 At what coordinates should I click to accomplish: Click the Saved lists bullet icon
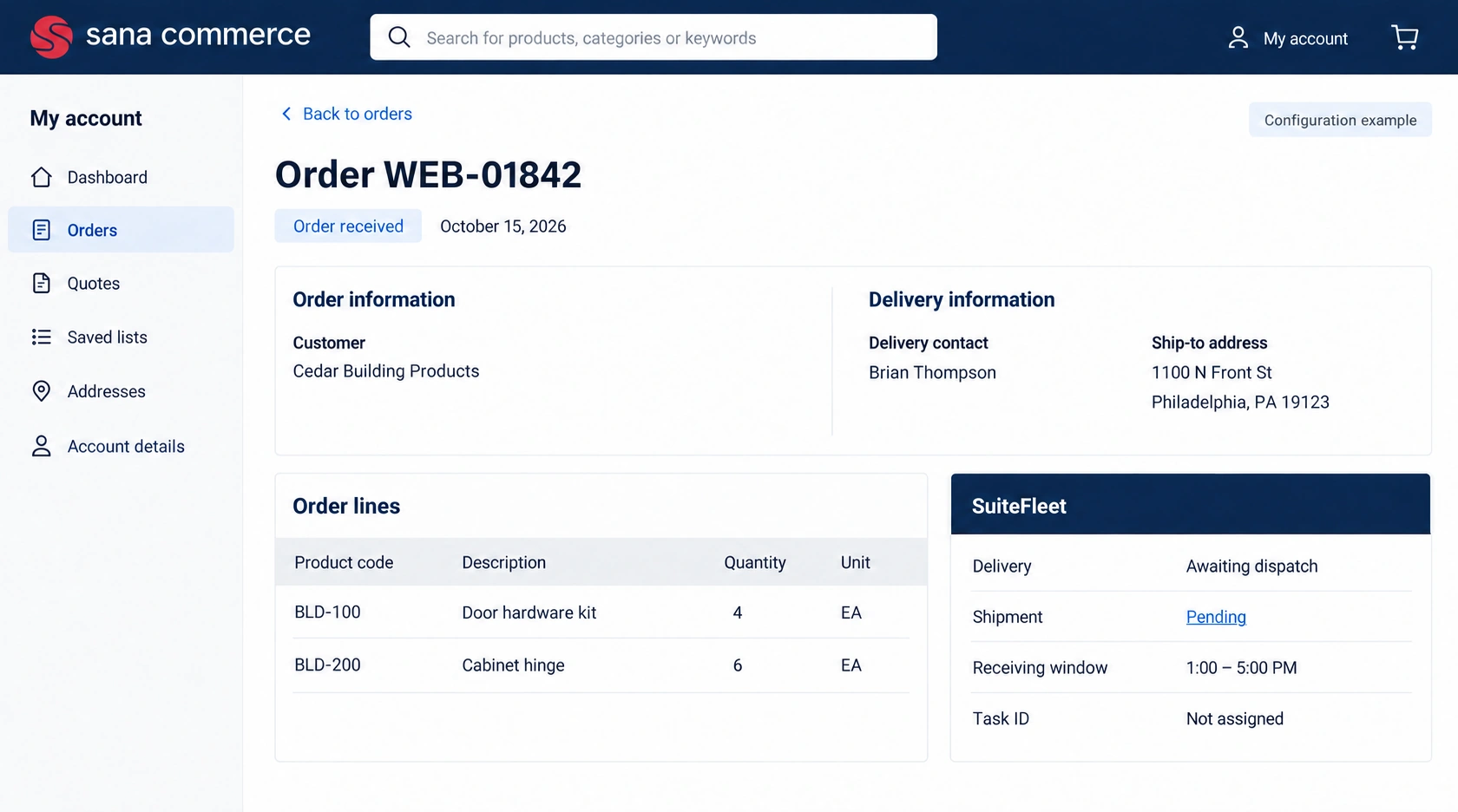(x=42, y=337)
